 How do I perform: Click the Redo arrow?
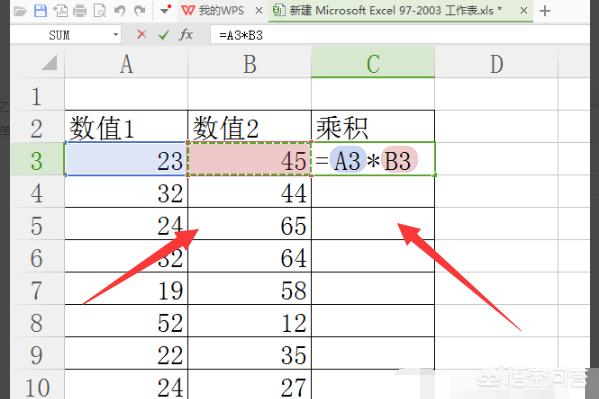click(139, 11)
